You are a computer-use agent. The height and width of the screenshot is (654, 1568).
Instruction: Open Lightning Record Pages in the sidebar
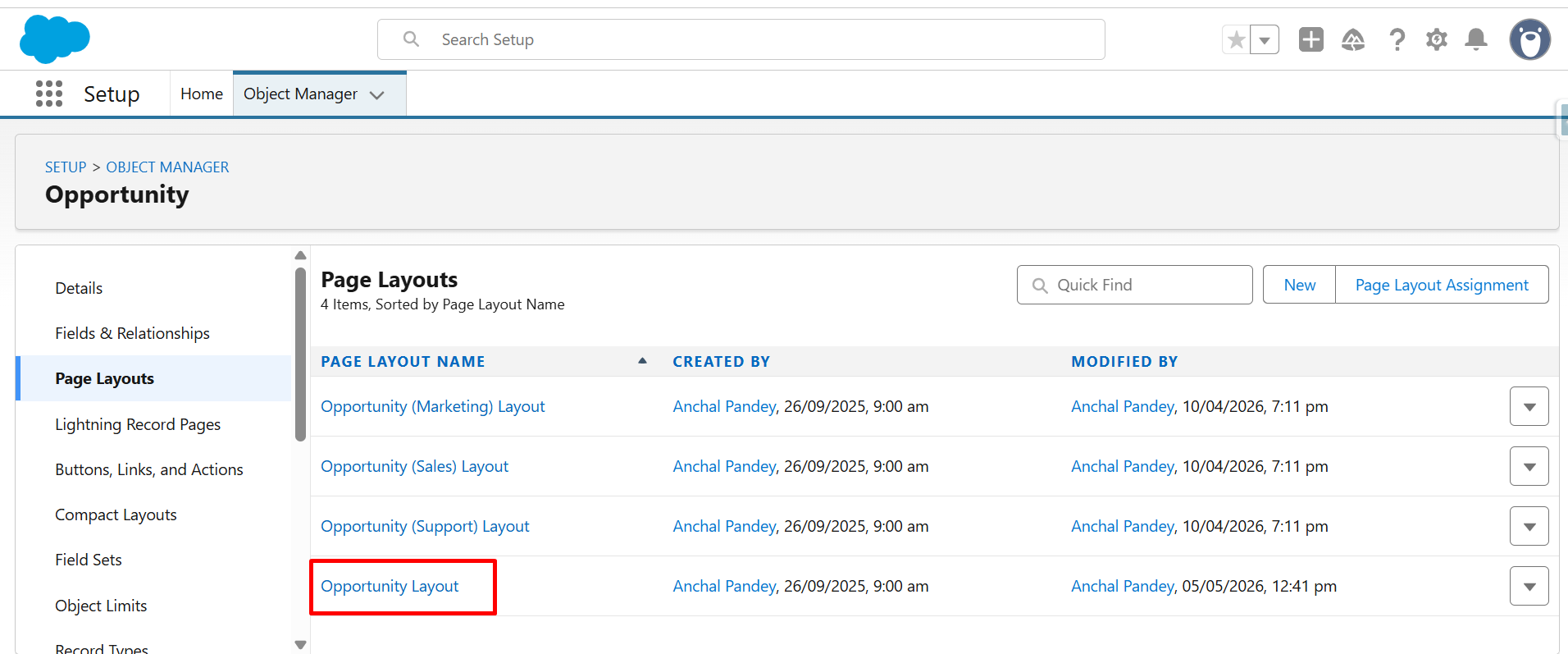click(138, 424)
